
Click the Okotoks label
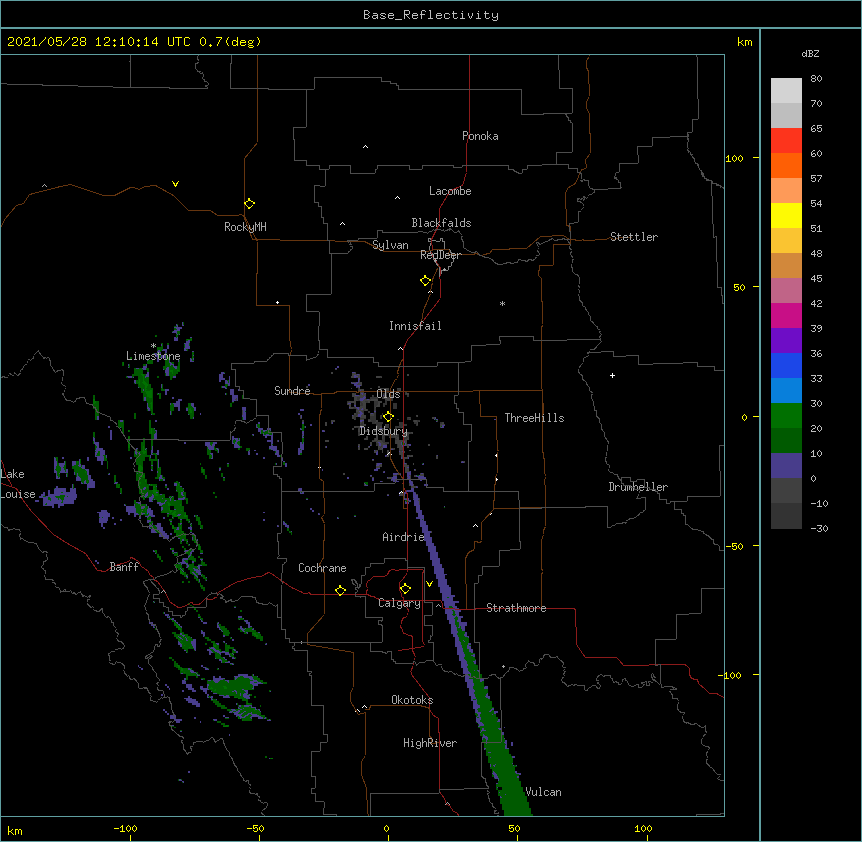pos(412,700)
